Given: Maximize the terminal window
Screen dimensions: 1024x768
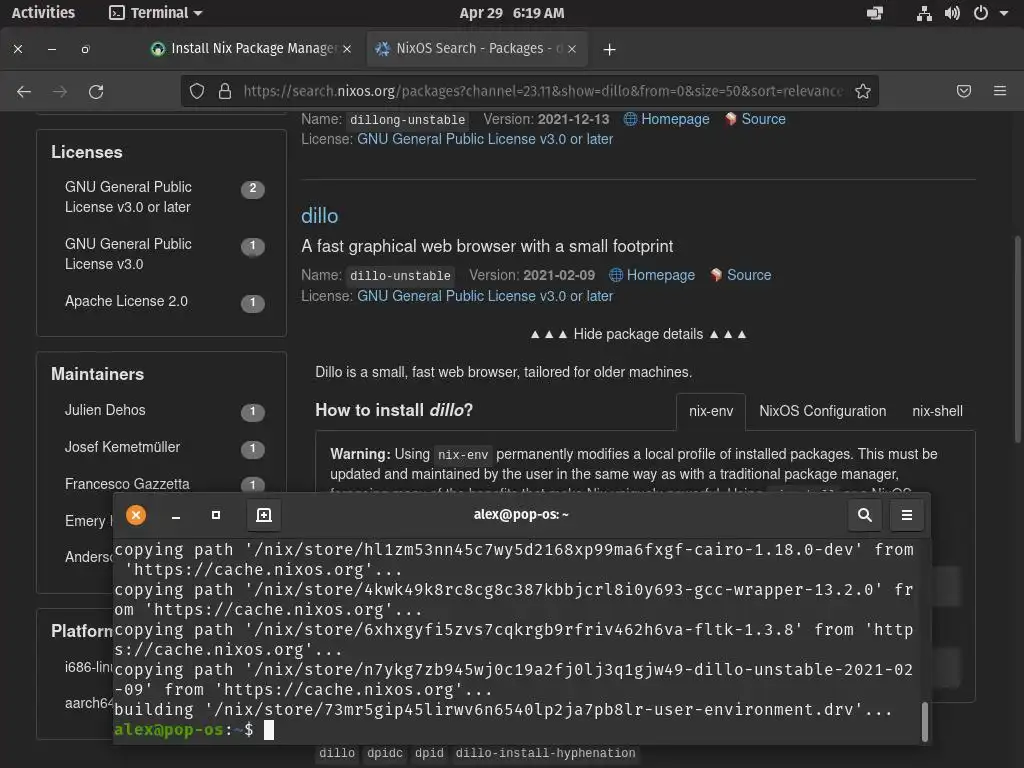Looking at the screenshot, I should (x=216, y=515).
